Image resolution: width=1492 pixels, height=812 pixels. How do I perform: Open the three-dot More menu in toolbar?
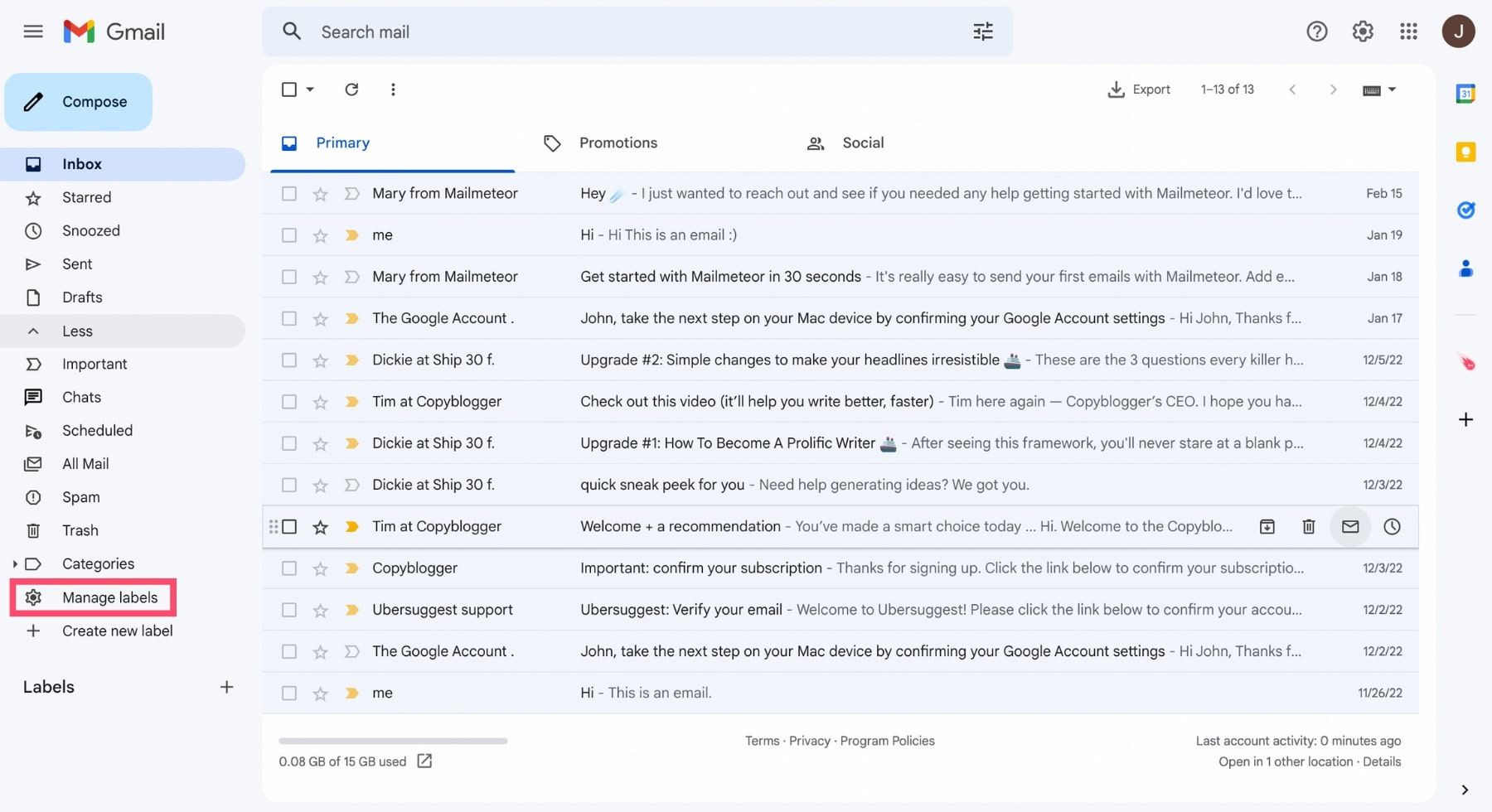[393, 89]
